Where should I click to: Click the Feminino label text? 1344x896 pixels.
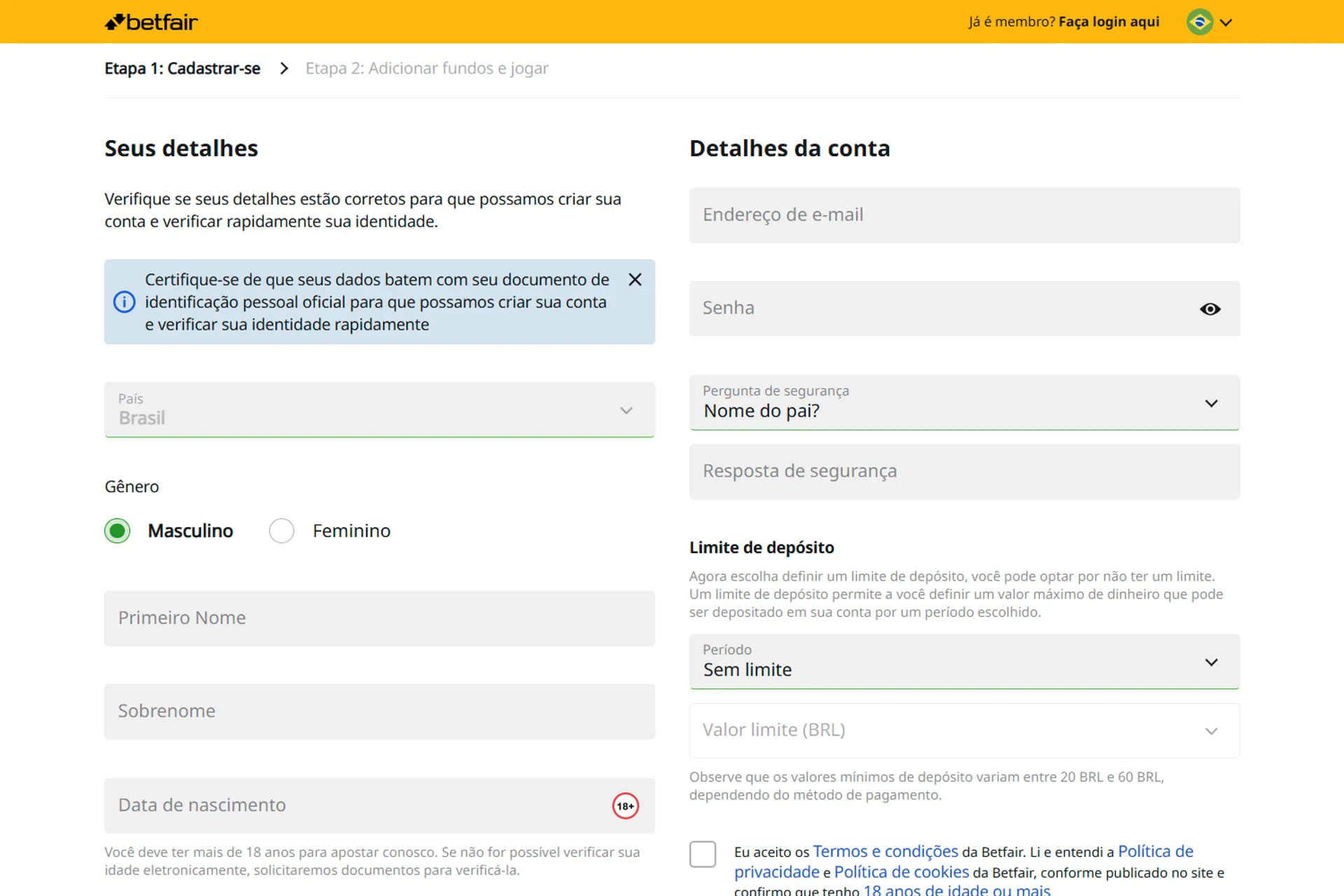[x=351, y=531]
